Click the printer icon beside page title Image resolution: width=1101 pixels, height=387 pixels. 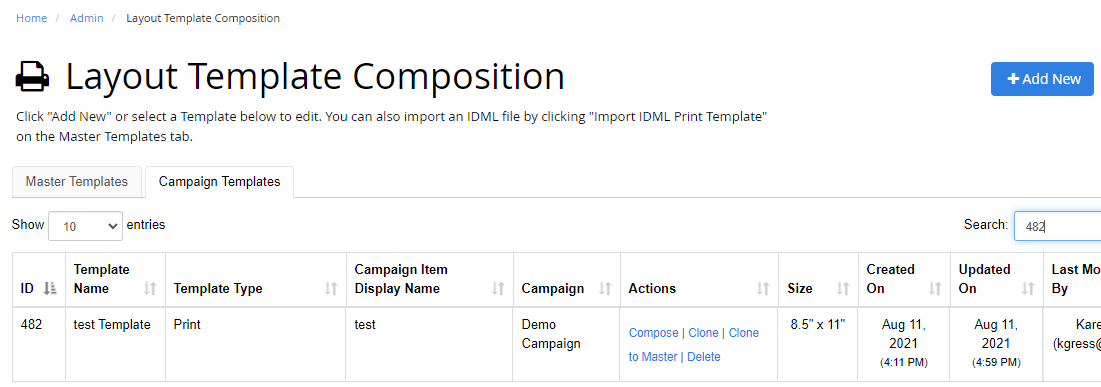tap(32, 77)
